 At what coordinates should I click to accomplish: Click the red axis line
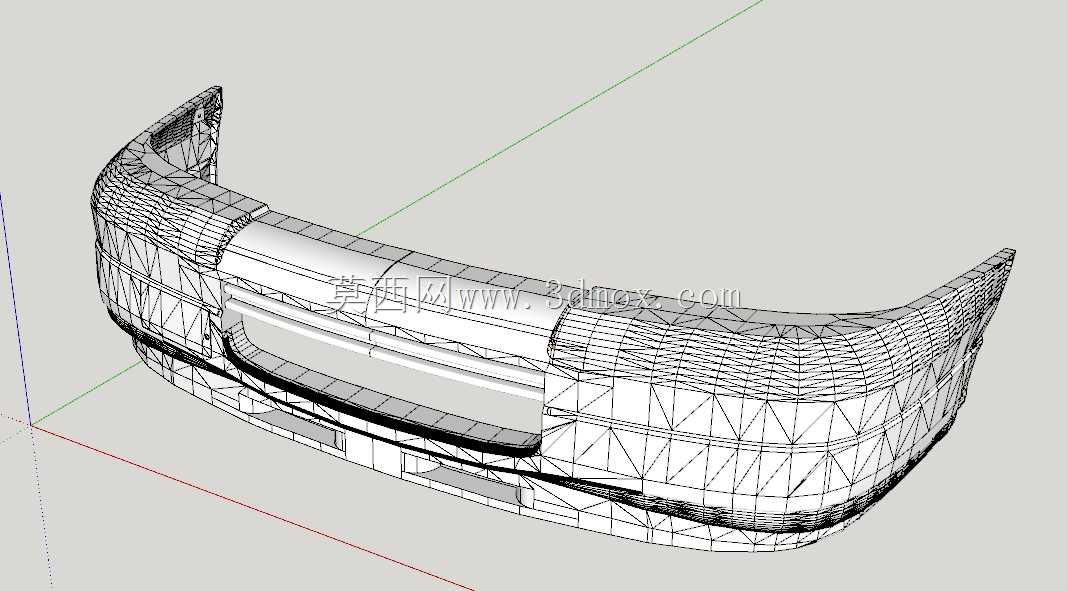pyautogui.click(x=252, y=507)
